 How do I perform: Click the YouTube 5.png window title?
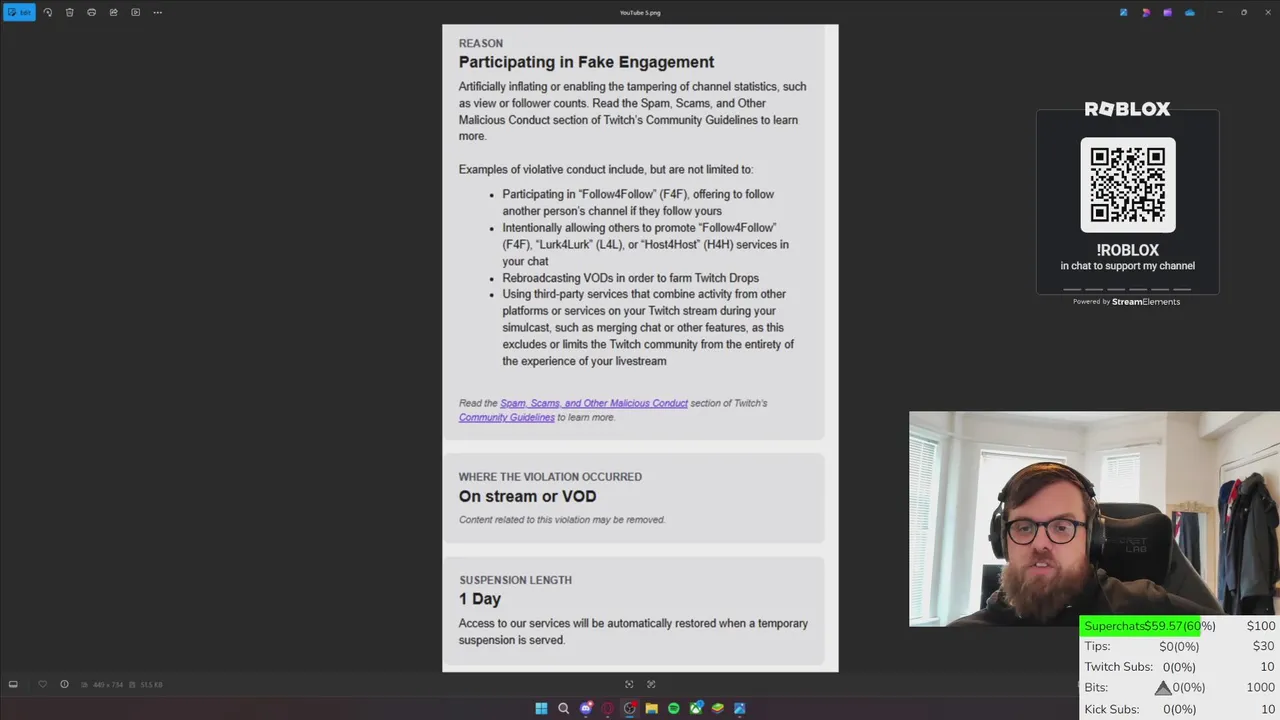point(640,13)
